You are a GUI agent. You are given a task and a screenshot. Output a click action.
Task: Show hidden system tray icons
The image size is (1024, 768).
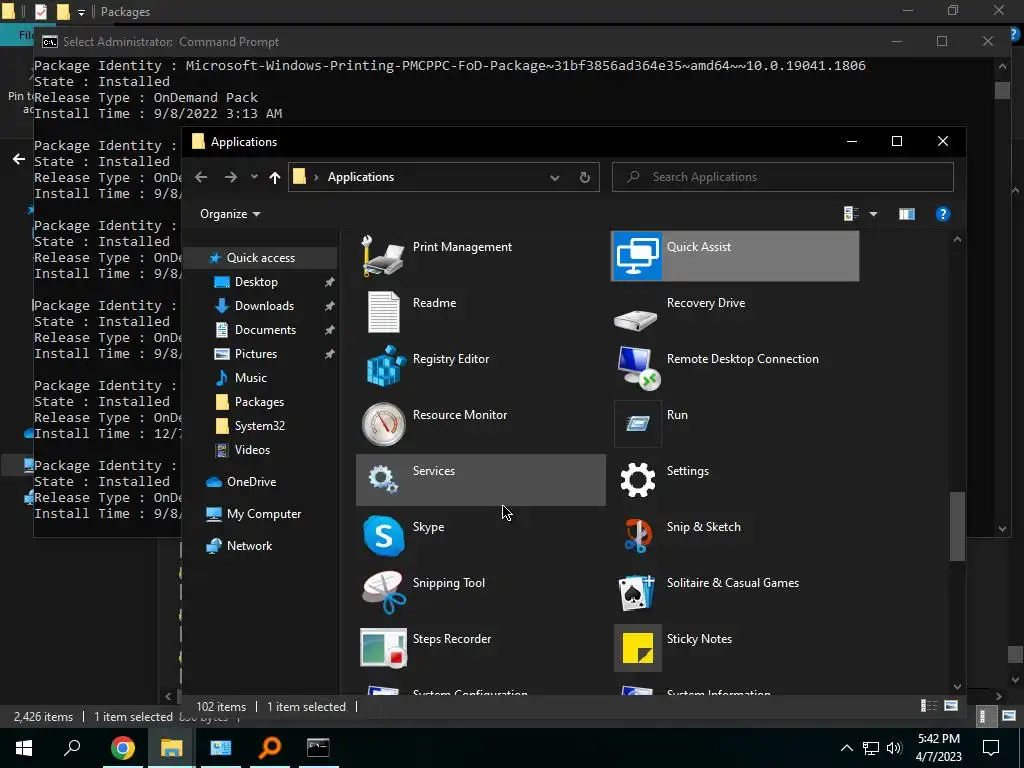point(846,748)
